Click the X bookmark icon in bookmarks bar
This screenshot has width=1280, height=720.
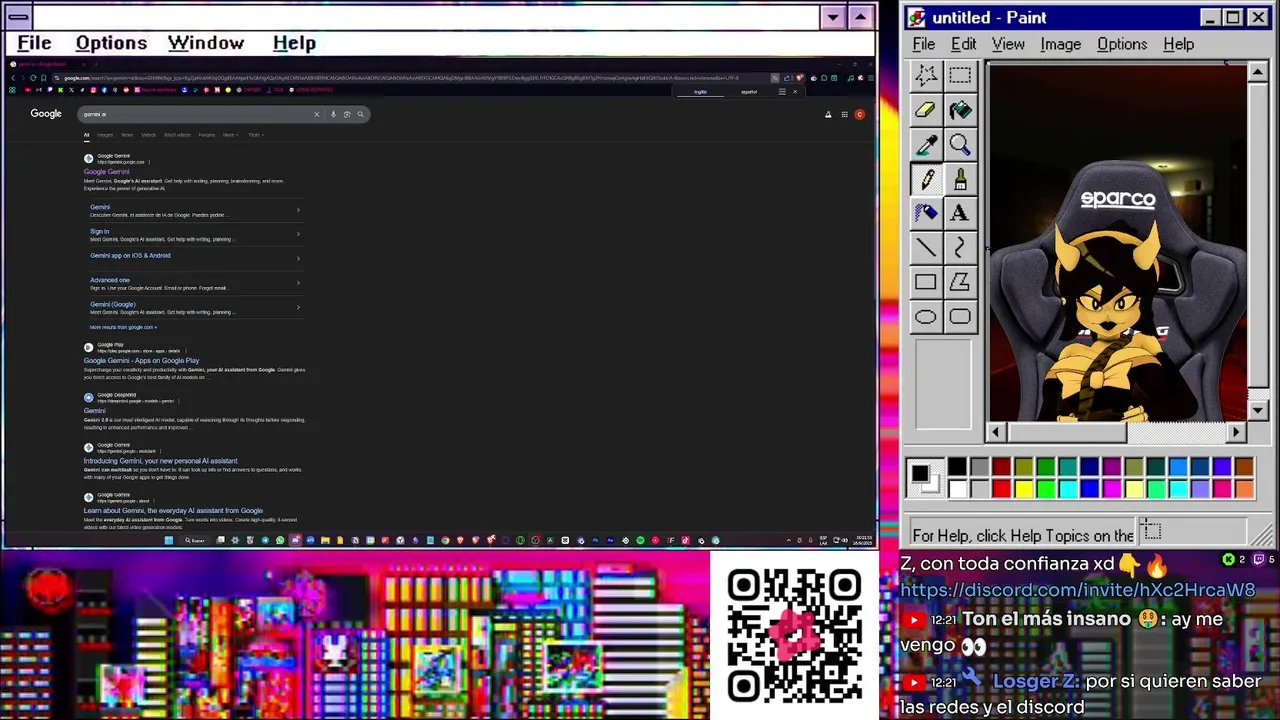(x=71, y=90)
